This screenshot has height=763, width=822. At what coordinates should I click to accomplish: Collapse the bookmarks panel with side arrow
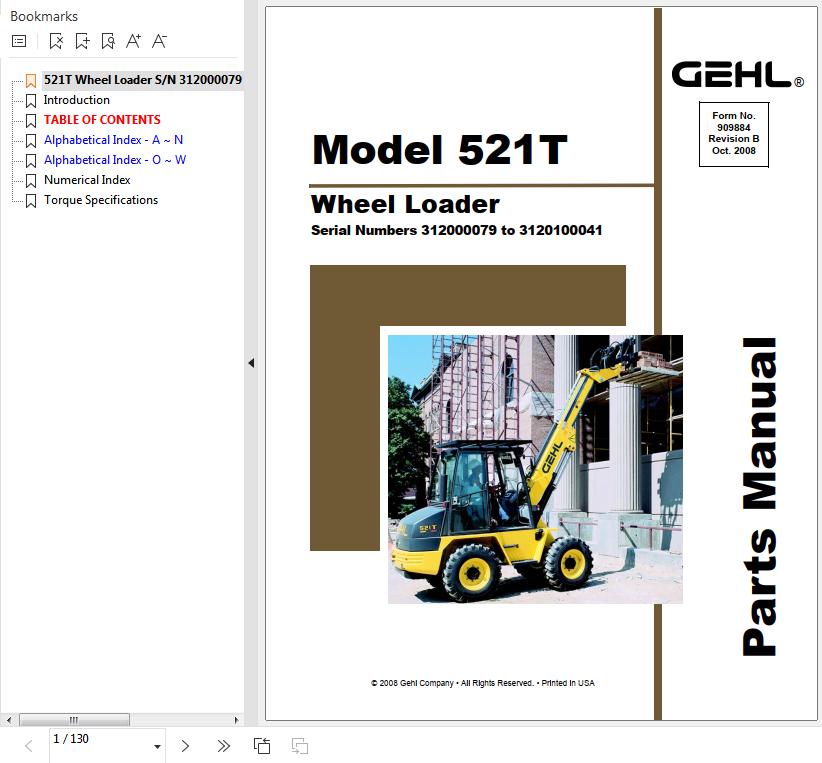[251, 364]
